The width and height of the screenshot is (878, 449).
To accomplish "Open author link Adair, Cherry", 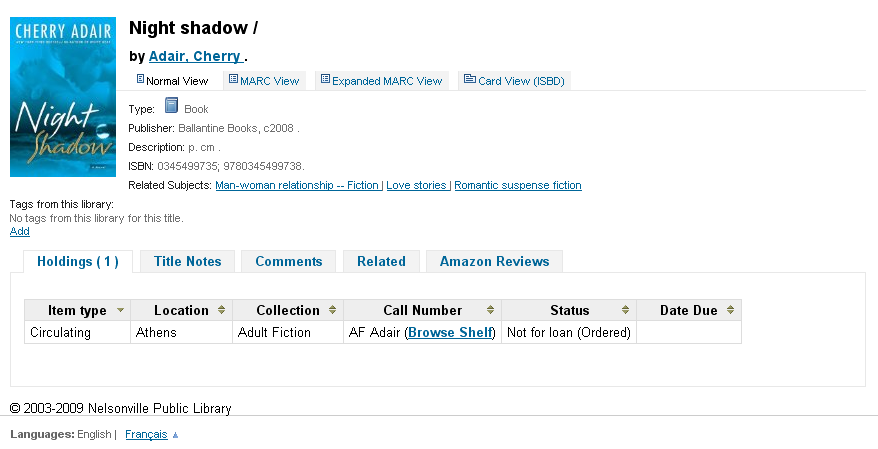I will point(195,56).
